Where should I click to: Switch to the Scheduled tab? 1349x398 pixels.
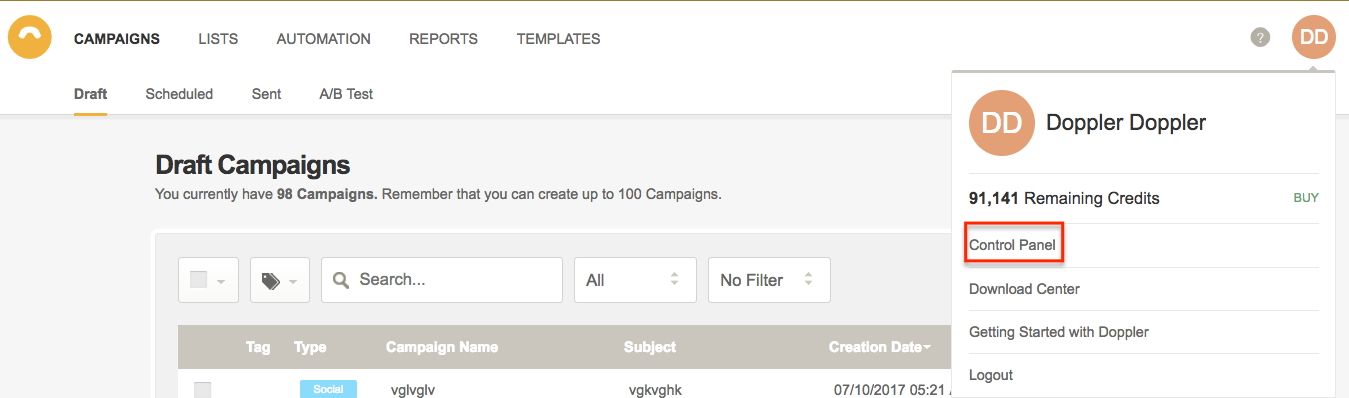(x=179, y=94)
